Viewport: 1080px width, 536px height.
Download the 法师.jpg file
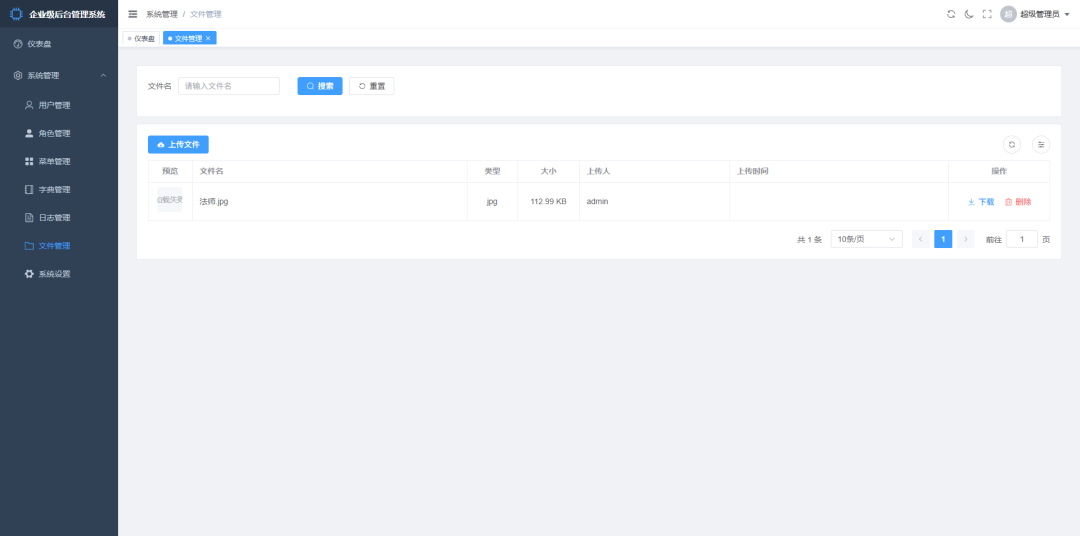click(x=981, y=202)
